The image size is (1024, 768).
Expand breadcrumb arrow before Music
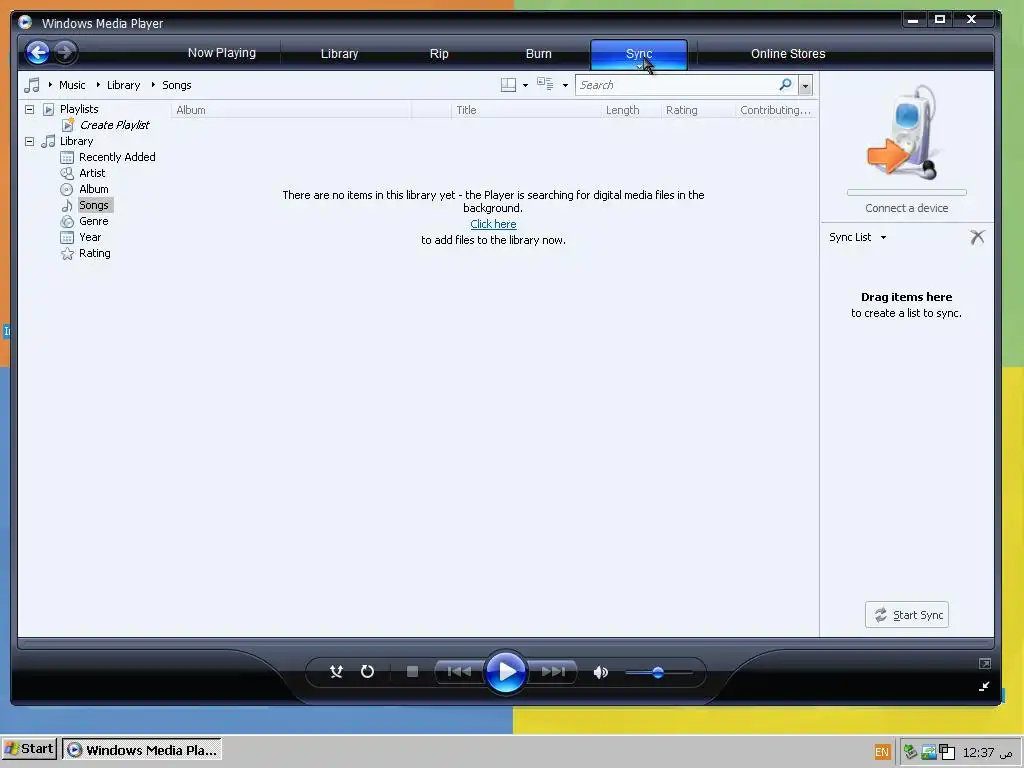tap(50, 84)
